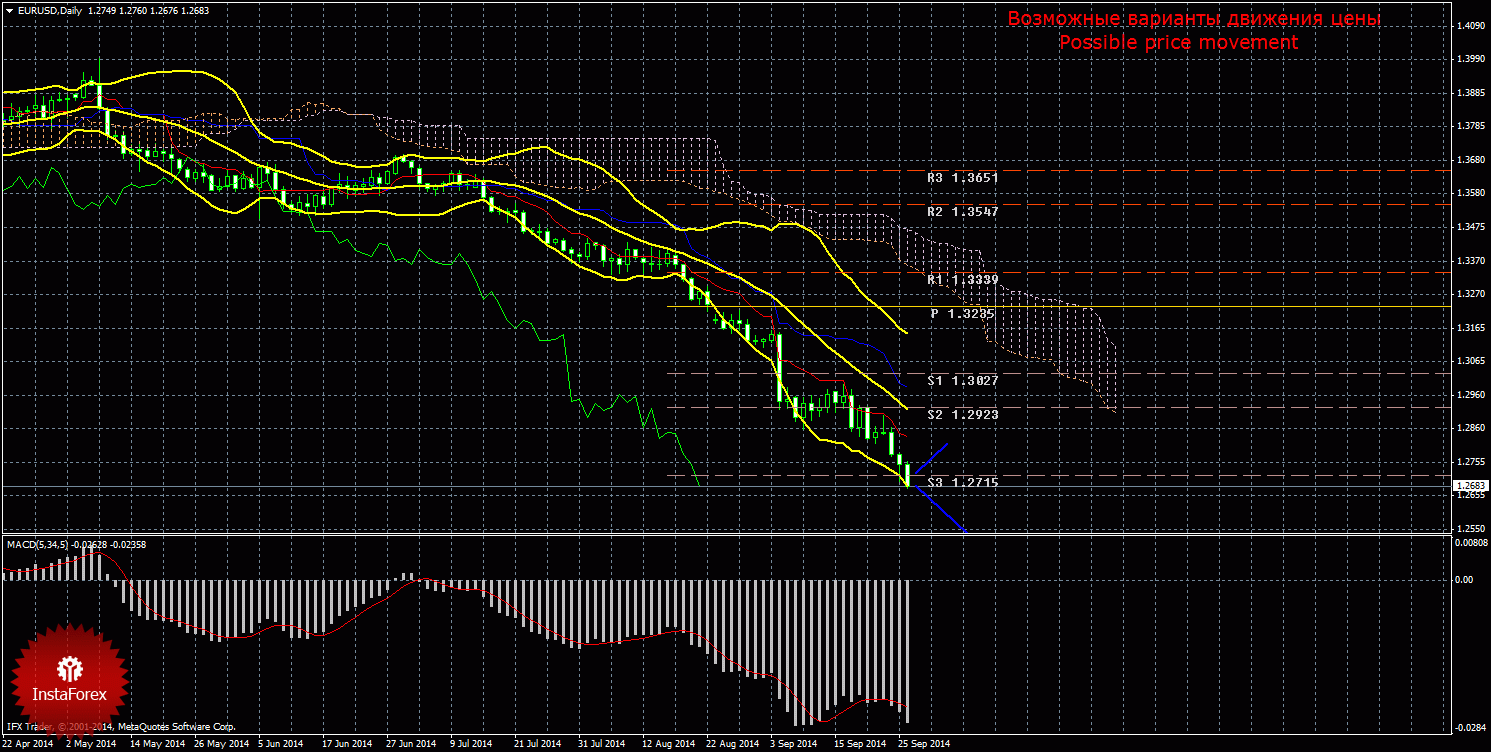This screenshot has width=1491, height=752.
Task: Click the 1.2960 price axis value
Action: pyautogui.click(x=1469, y=395)
